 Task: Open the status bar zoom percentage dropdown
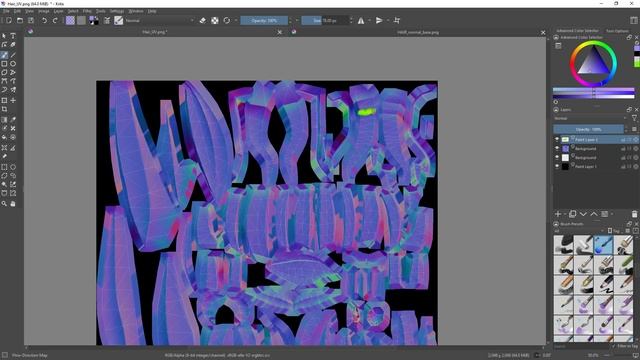pos(594,356)
